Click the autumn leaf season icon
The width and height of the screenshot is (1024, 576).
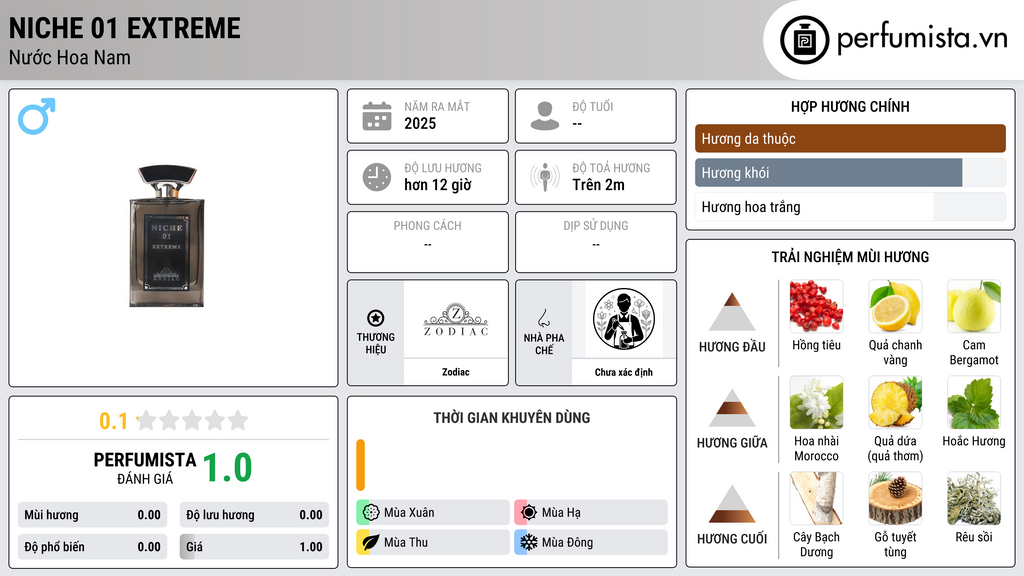371,542
